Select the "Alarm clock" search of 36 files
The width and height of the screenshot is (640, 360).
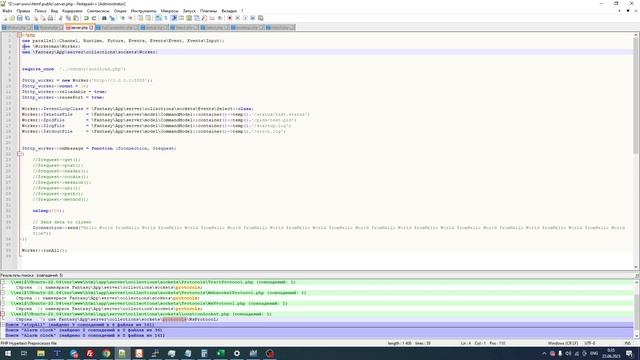(318, 330)
